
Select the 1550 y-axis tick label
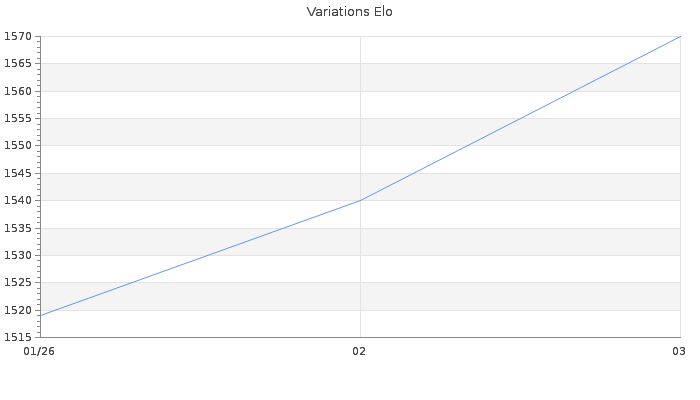click(19, 145)
